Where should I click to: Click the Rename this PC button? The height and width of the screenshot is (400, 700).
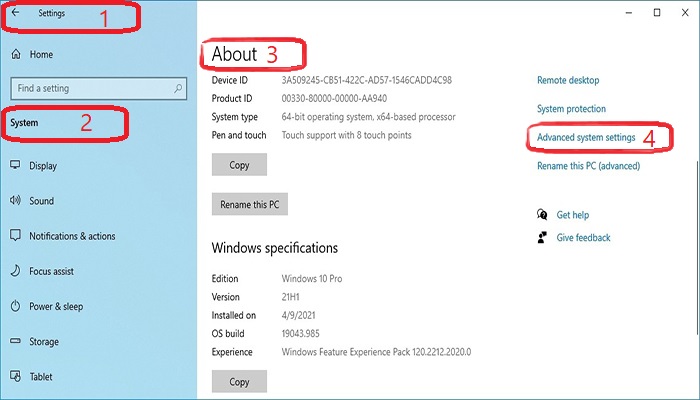250,204
